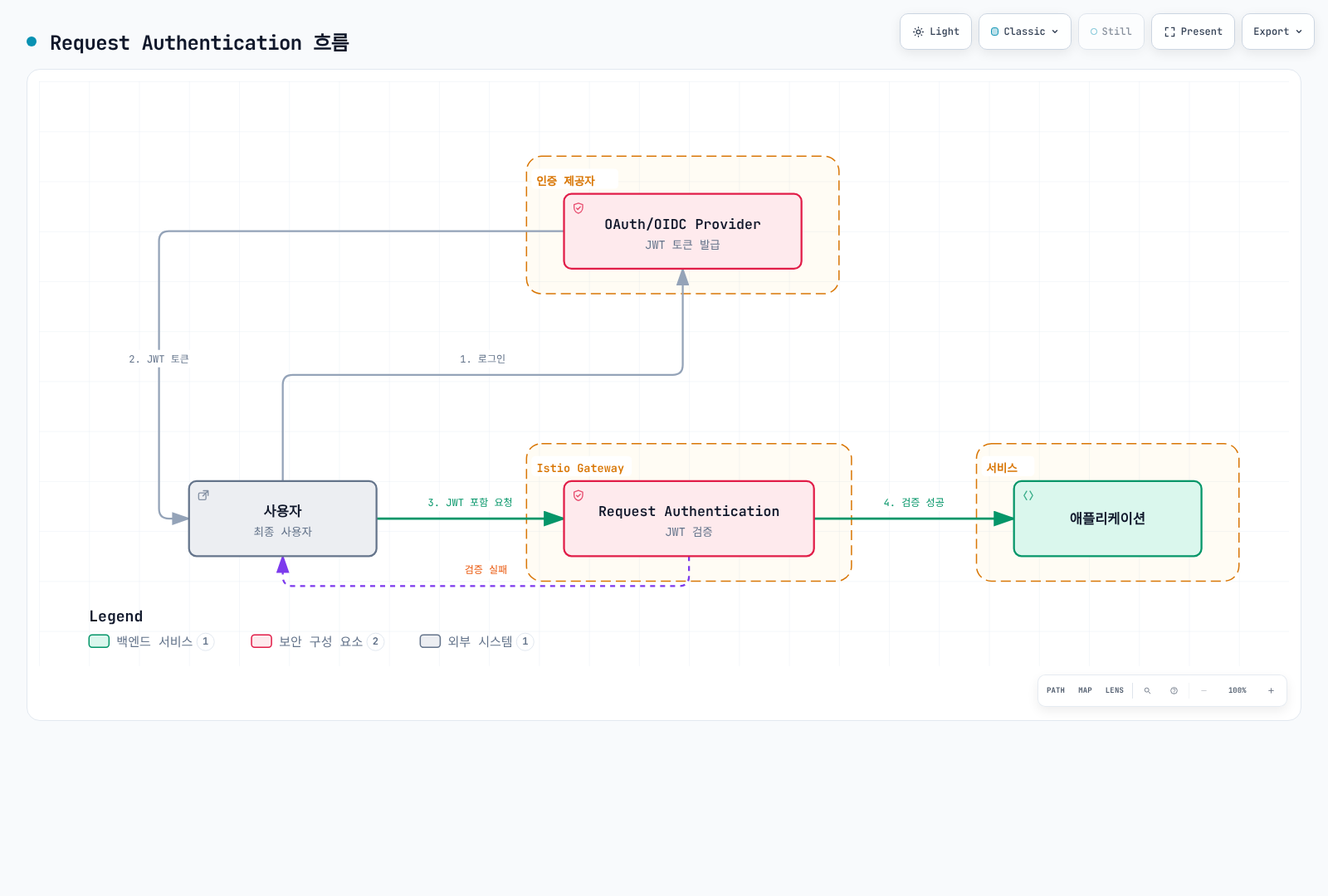
Task: Click the 'Request Authentication 흐름' title
Action: coord(199,42)
